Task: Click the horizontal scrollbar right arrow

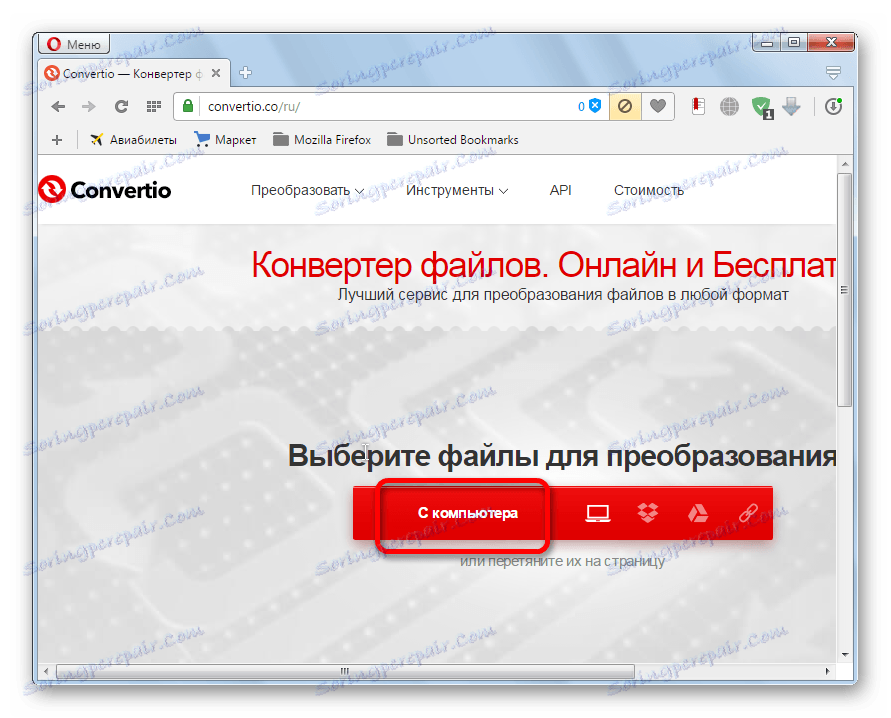Action: pos(827,671)
